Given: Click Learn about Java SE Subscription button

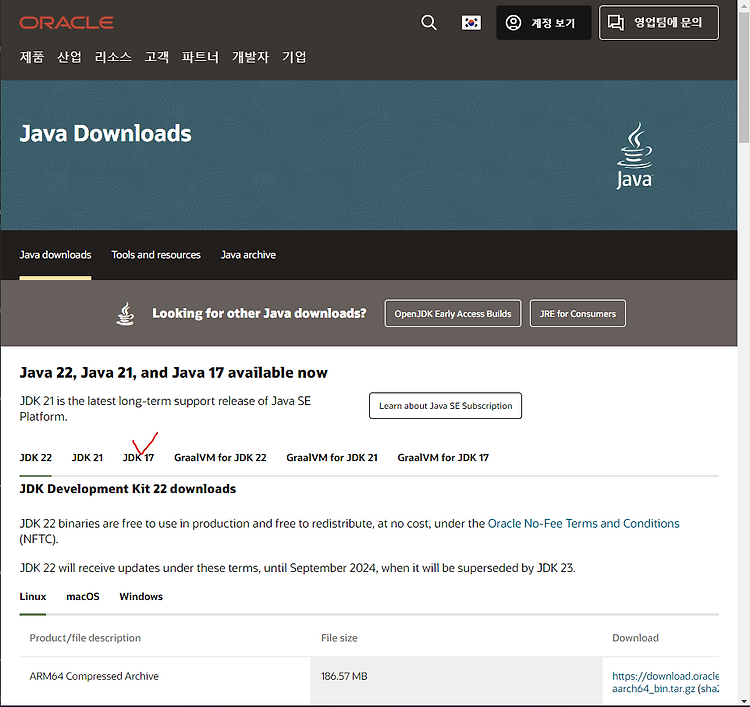Looking at the screenshot, I should (x=445, y=406).
